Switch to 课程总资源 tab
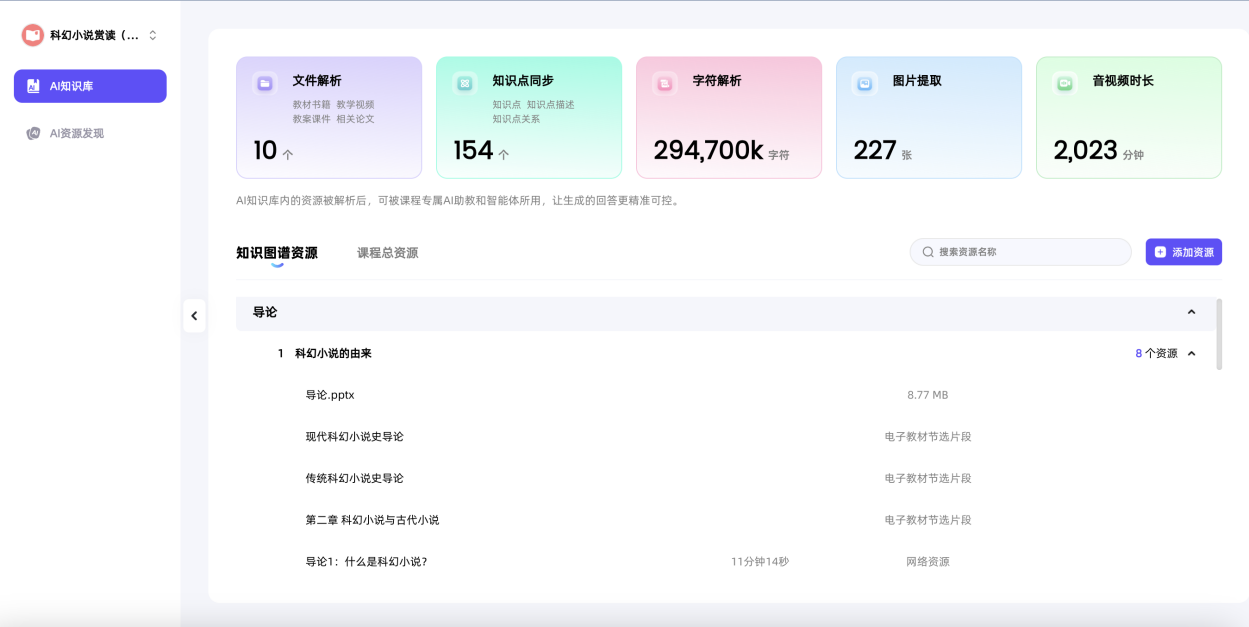This screenshot has width=1249, height=627. click(x=387, y=253)
